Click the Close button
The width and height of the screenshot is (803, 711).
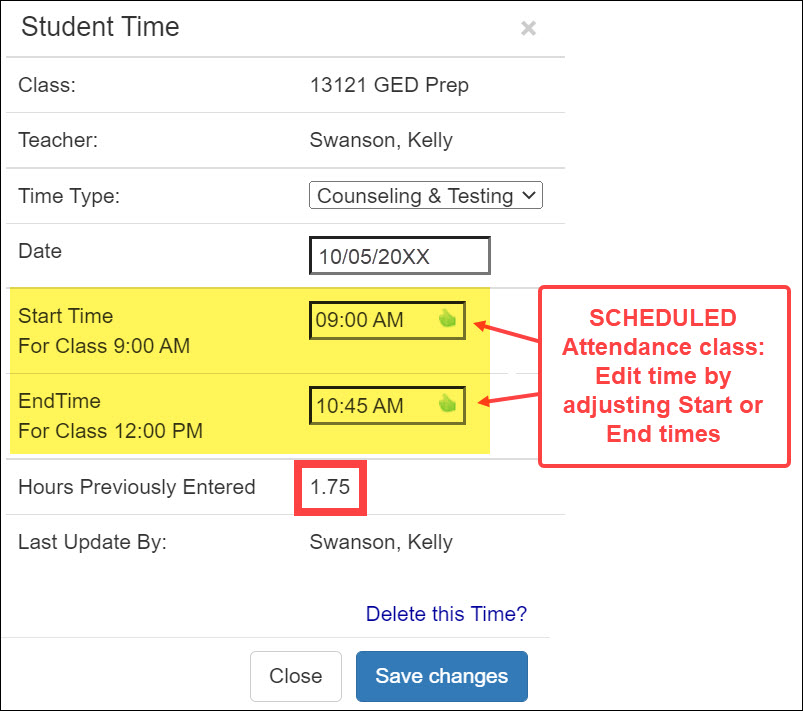point(296,676)
